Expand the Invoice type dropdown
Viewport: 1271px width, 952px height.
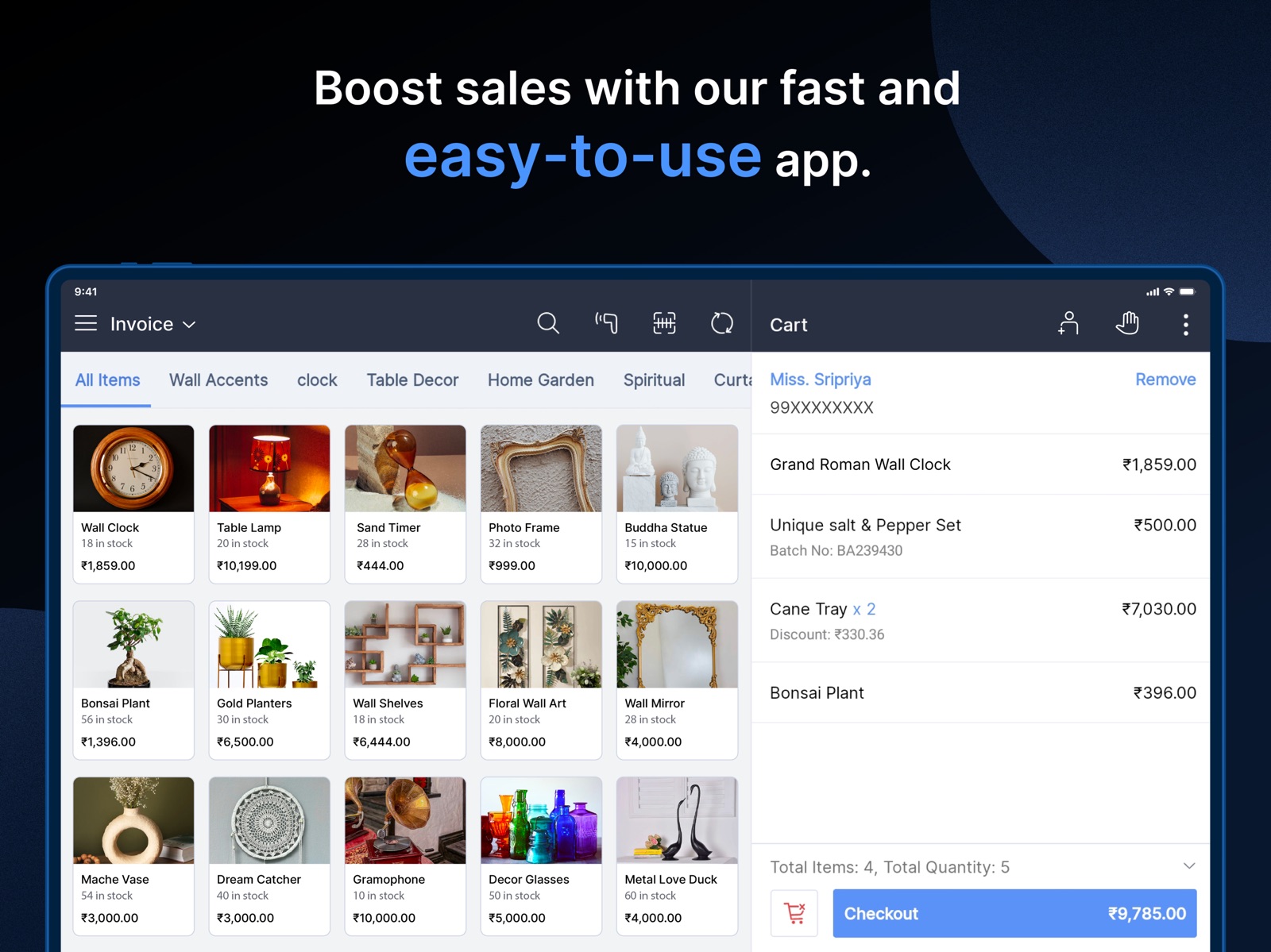(x=153, y=324)
